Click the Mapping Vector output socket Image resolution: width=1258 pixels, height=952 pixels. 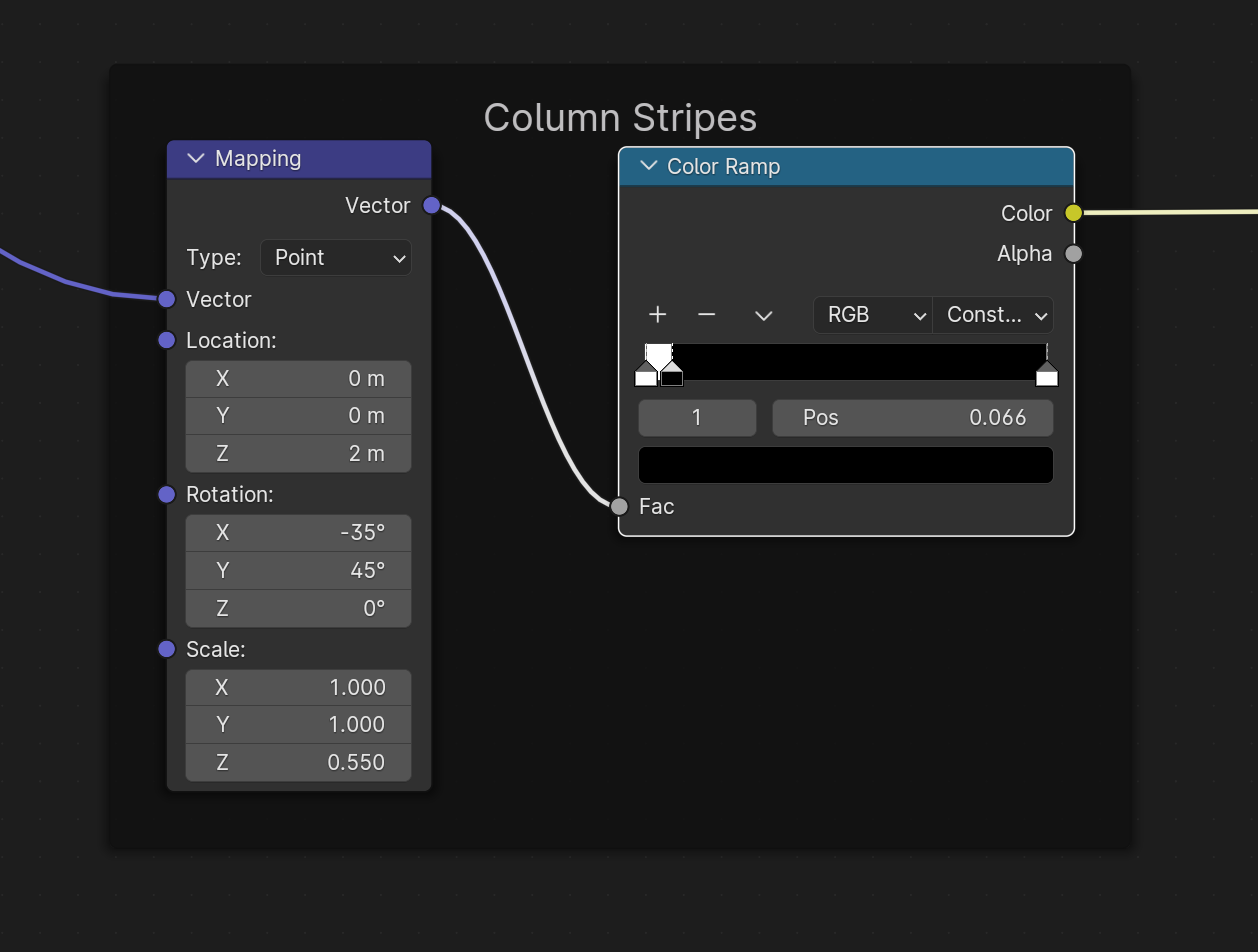431,205
